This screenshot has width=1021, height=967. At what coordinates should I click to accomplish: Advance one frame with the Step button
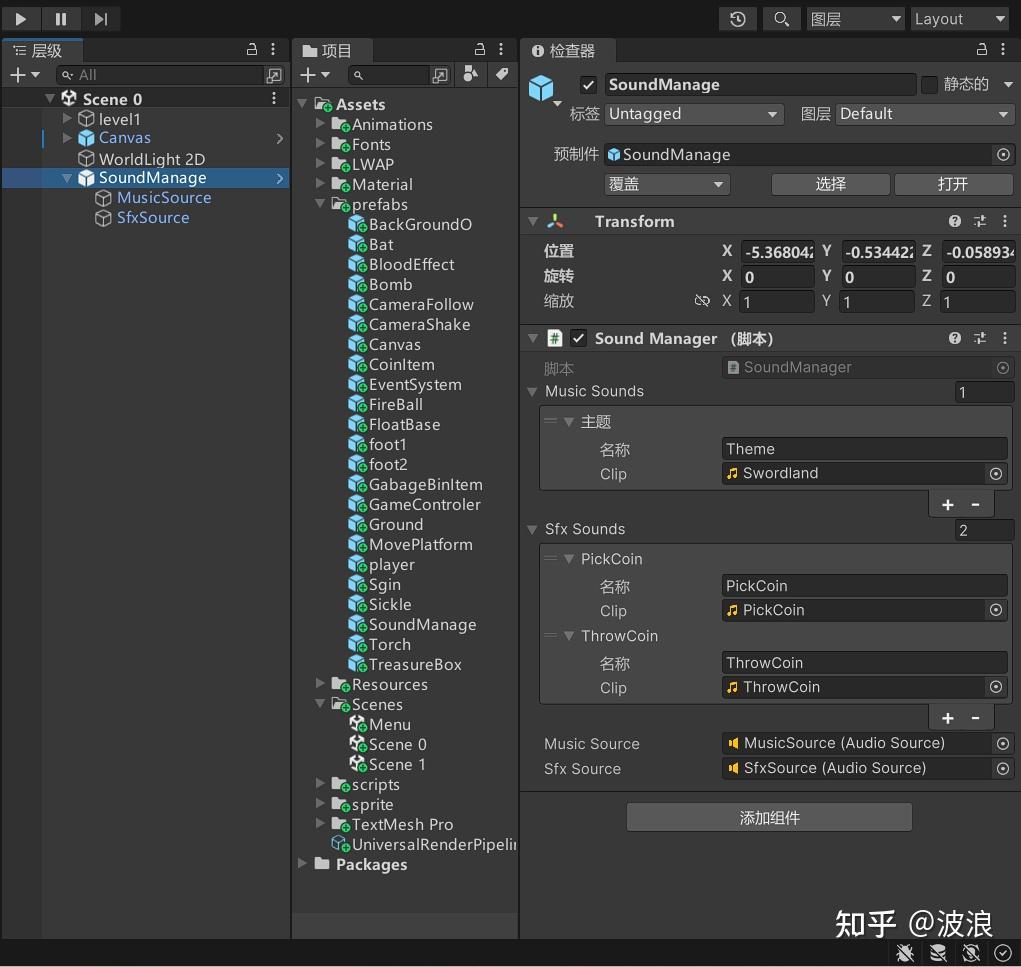click(x=100, y=19)
